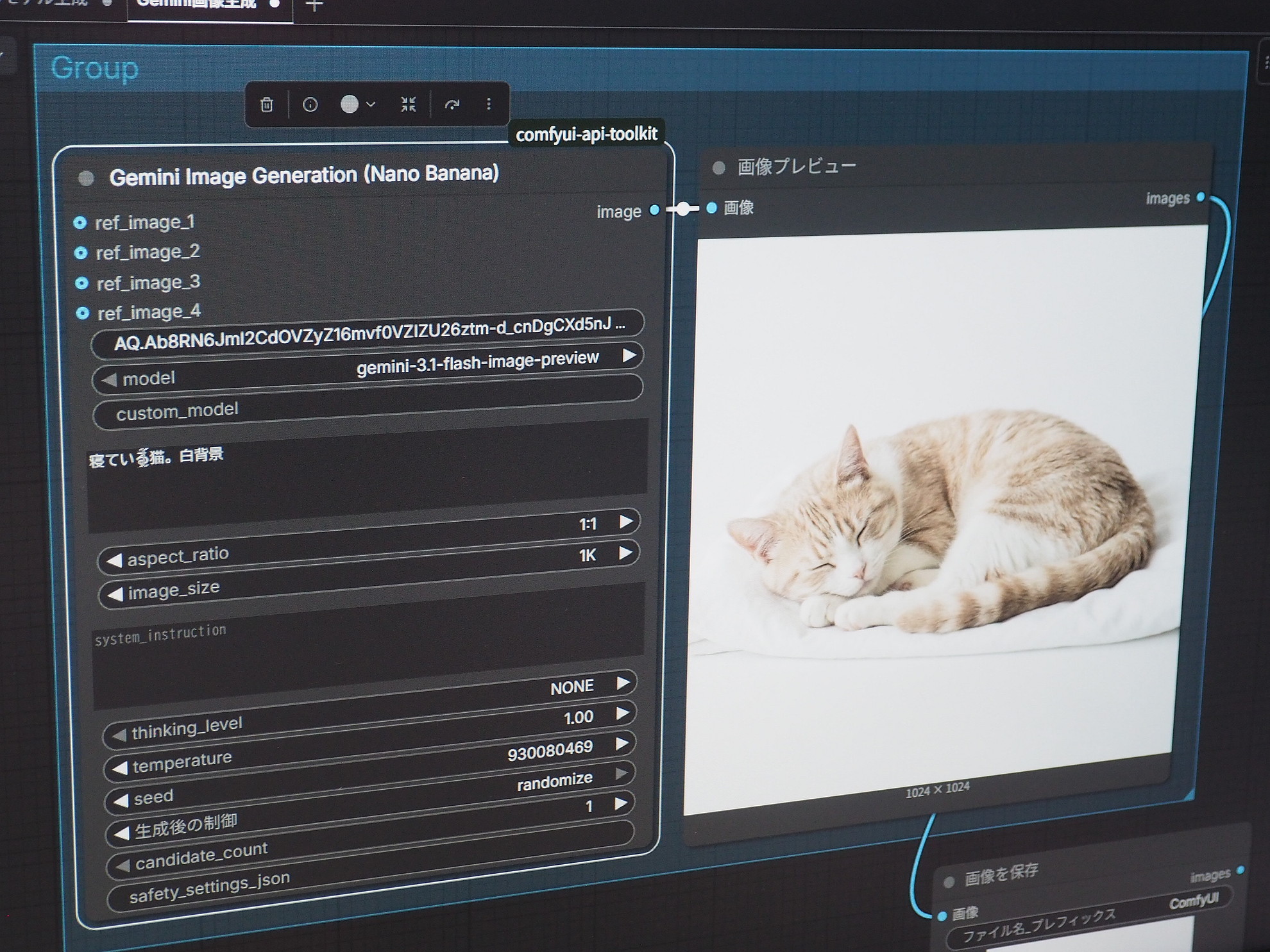Add a new workflow tab with plus
Viewport: 1270px width, 952px height.
pyautogui.click(x=314, y=6)
